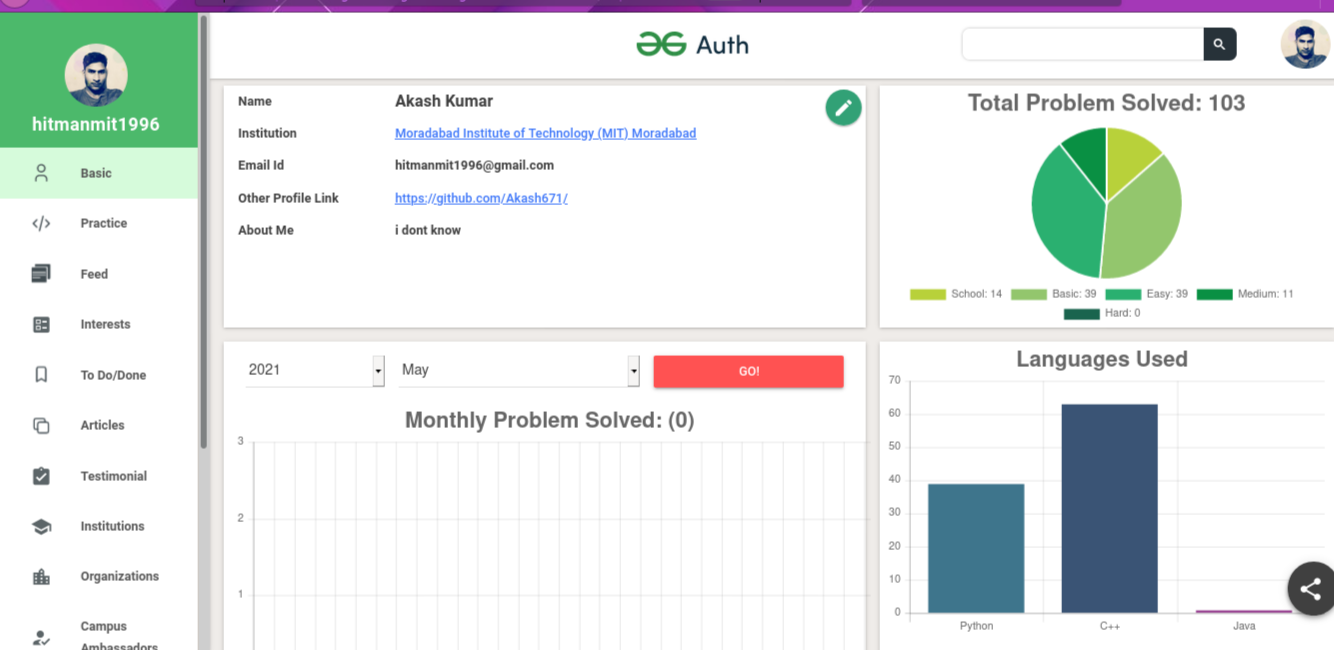Open the year dropdown showing 2021
1334x650 pixels.
click(x=314, y=370)
